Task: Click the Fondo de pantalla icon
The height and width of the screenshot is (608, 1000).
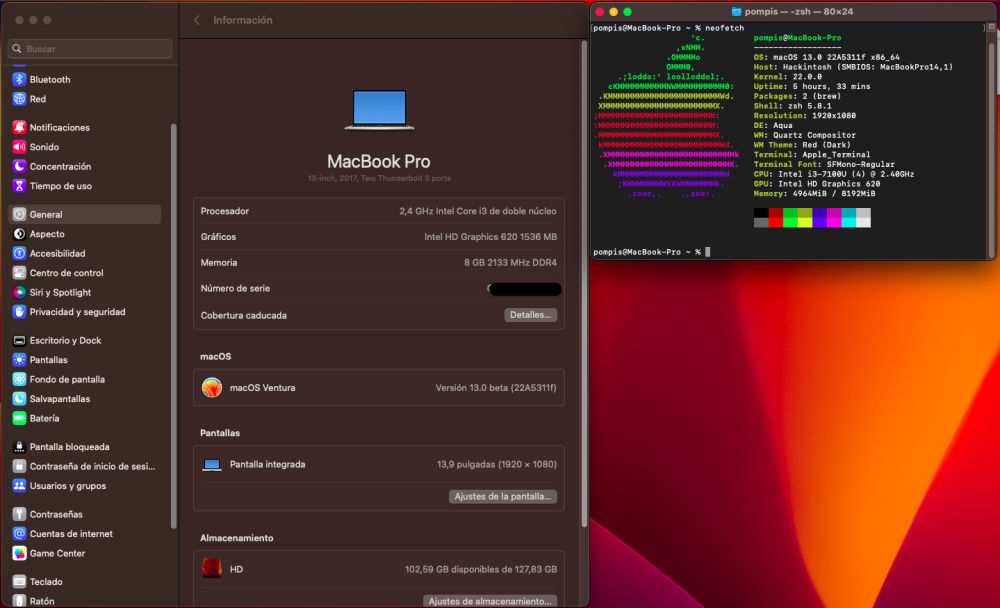Action: 19,379
